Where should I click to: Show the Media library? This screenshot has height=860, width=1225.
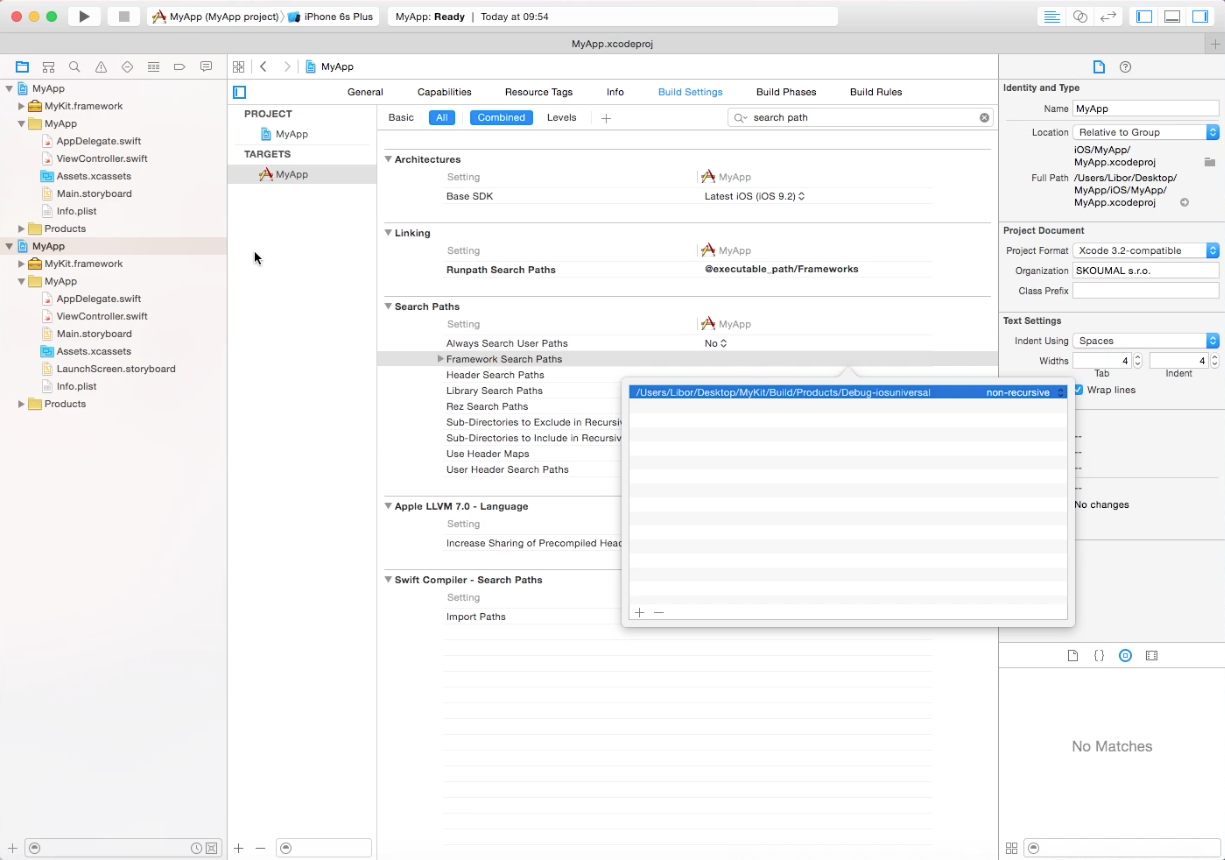click(x=1151, y=656)
